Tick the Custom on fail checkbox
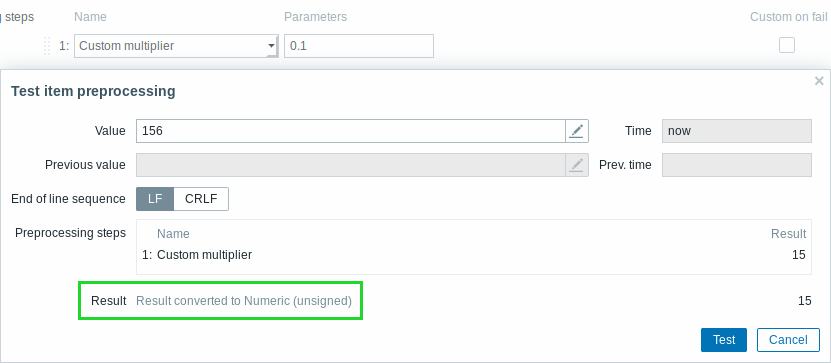 [786, 46]
